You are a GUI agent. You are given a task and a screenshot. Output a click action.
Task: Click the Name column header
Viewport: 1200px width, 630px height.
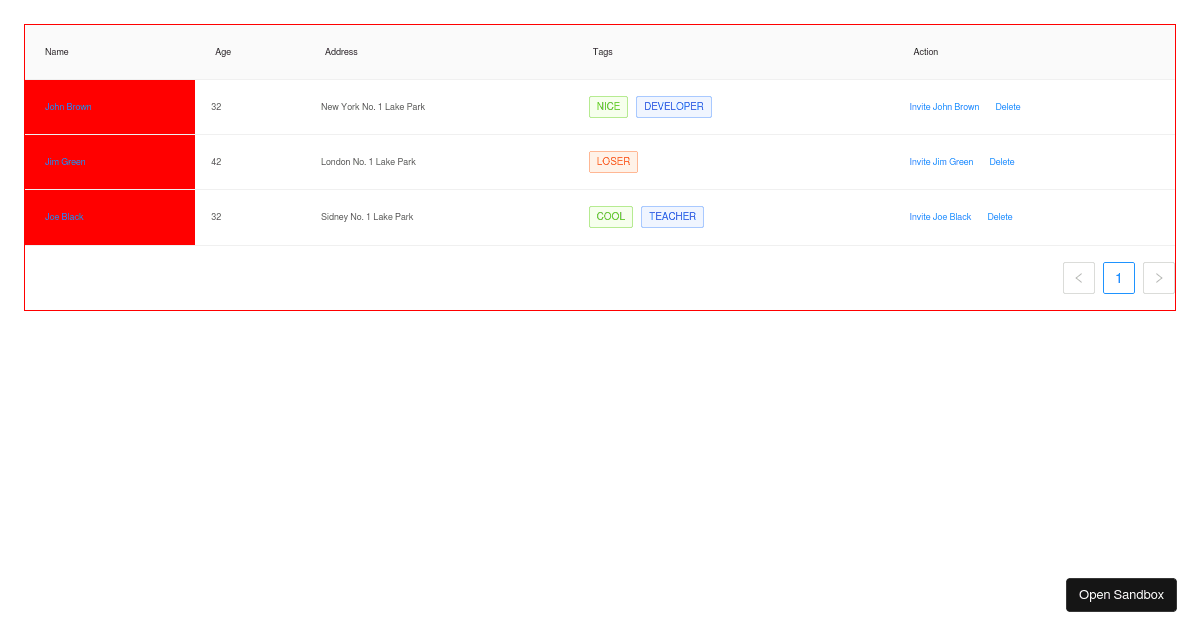pyautogui.click(x=57, y=52)
